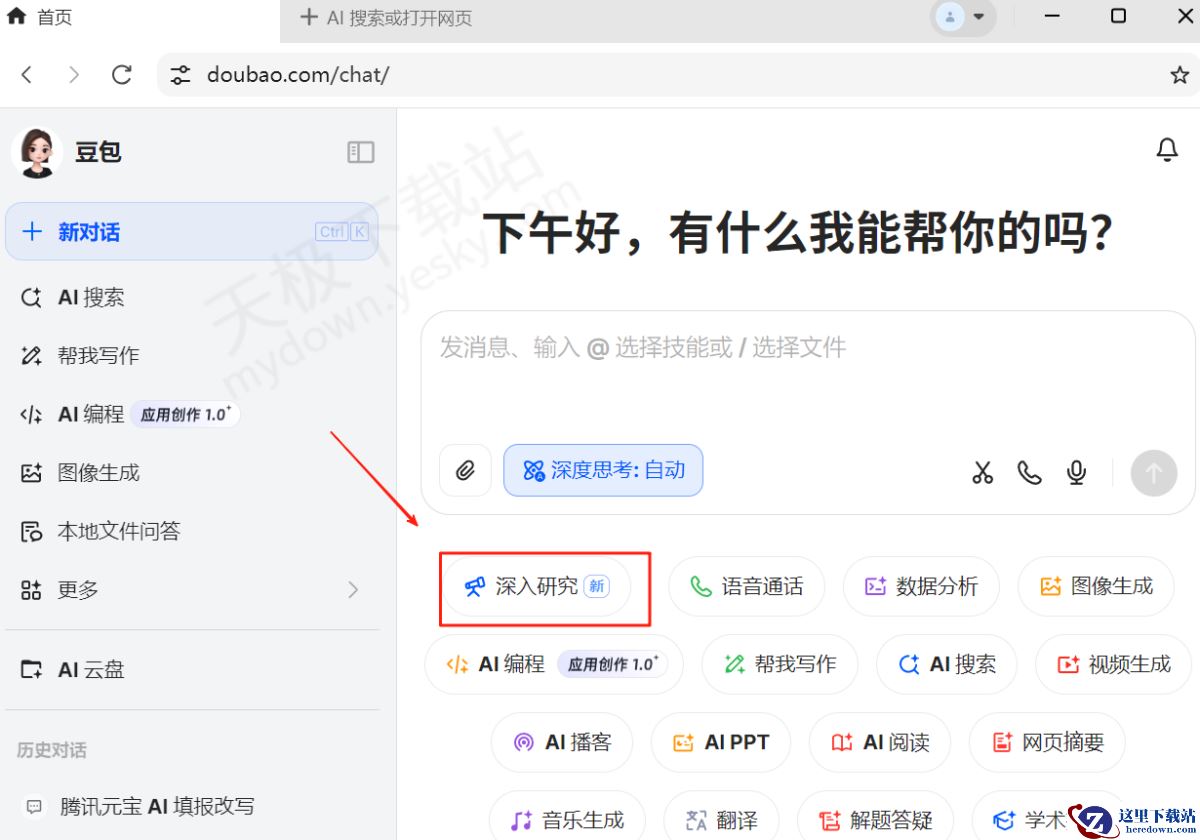Click the 豆包 avatar picture
The height and width of the screenshot is (840, 1200).
pos(37,152)
